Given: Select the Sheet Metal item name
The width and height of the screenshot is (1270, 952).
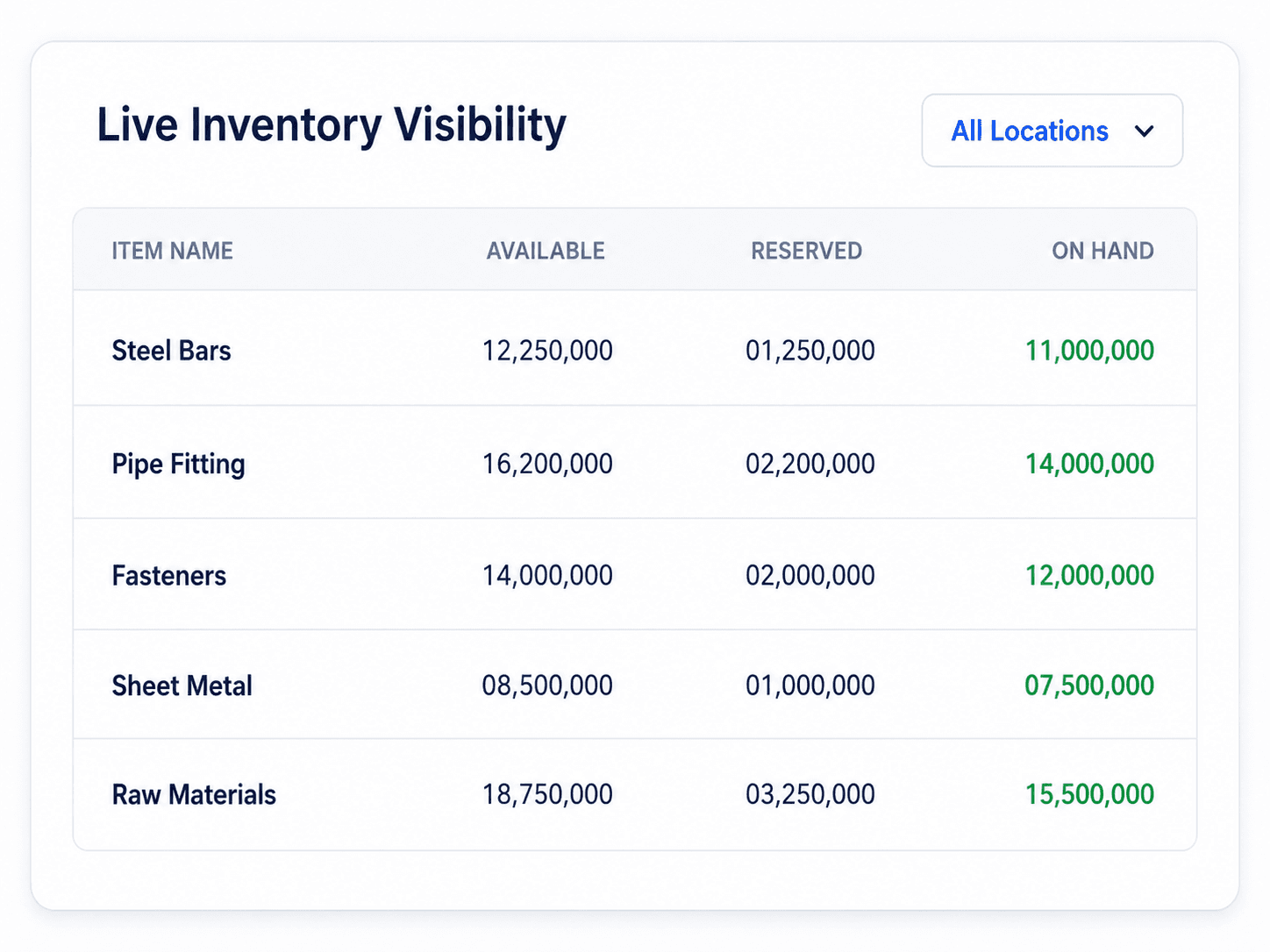Looking at the screenshot, I should (182, 686).
